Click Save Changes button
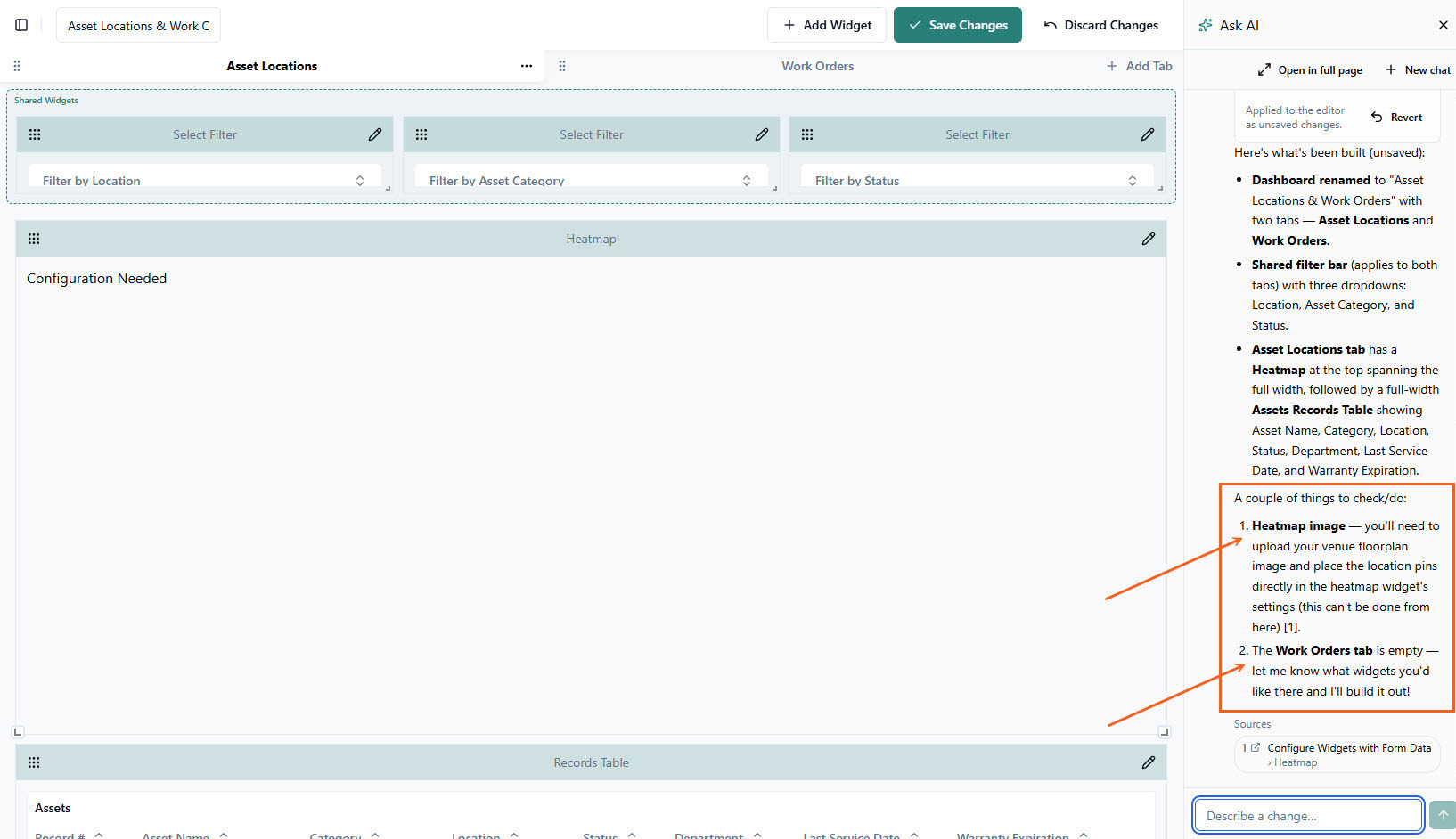 (x=957, y=25)
